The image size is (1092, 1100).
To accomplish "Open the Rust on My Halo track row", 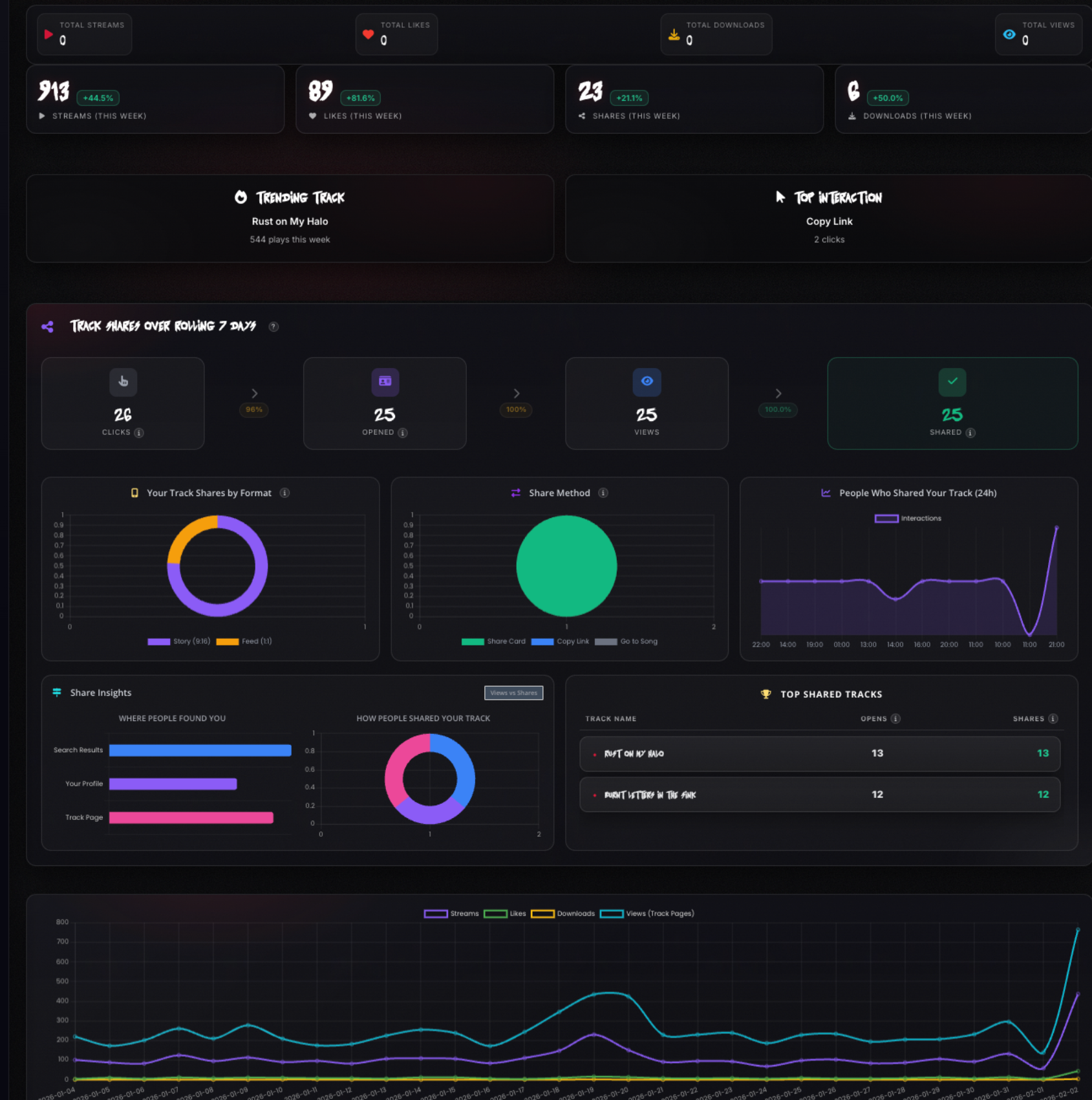I will tap(819, 754).
